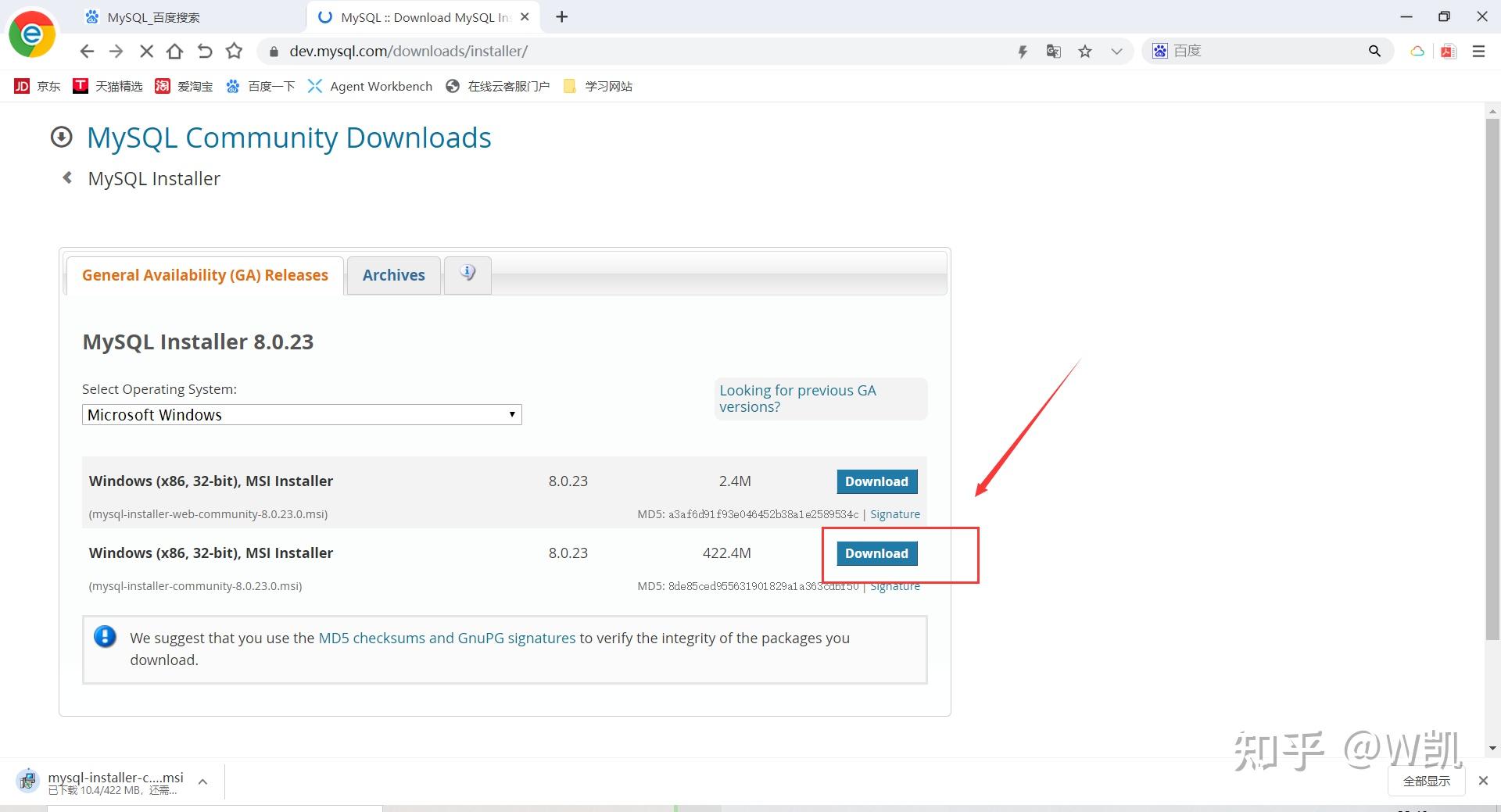The image size is (1501, 812).
Task: Open Signature link for web-community installer
Action: pos(895,514)
